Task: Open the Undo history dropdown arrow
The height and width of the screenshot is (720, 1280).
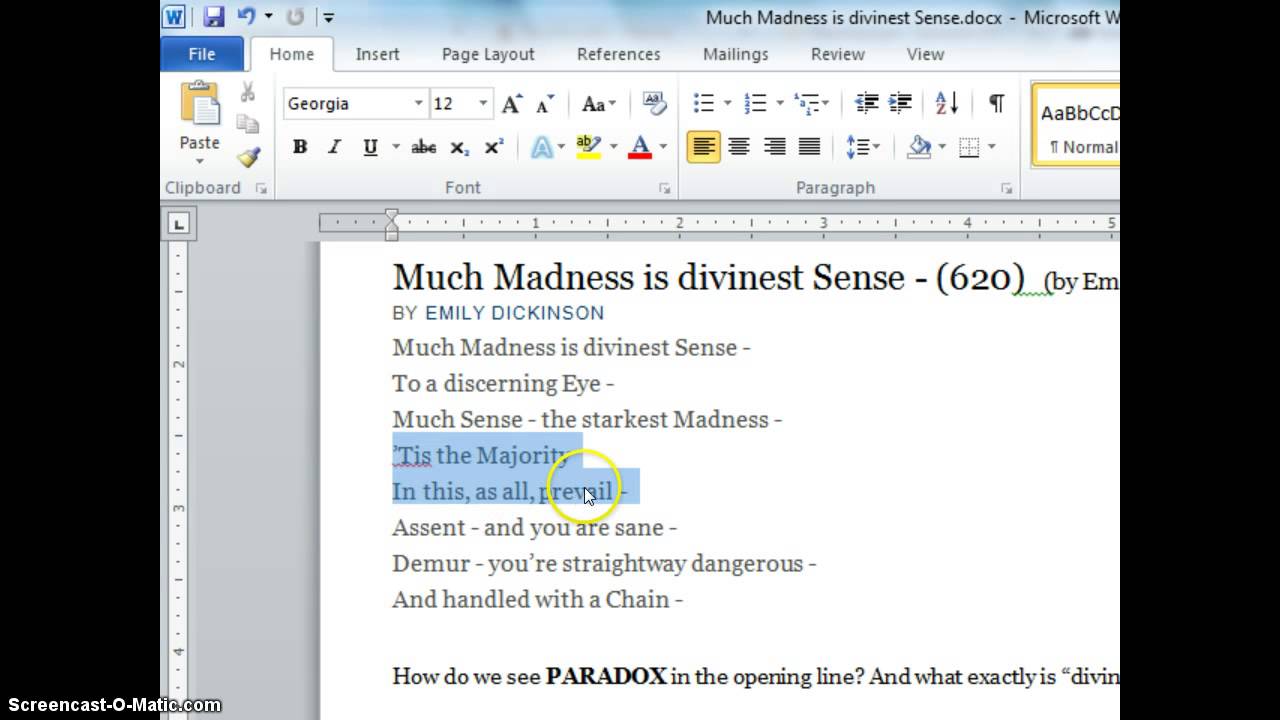Action: click(x=268, y=17)
